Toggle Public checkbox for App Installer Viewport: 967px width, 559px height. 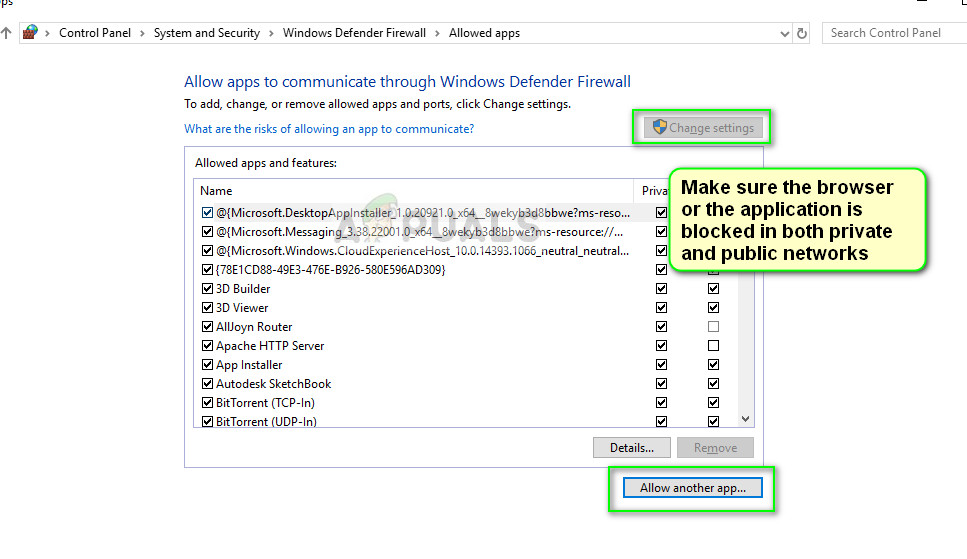tap(714, 365)
